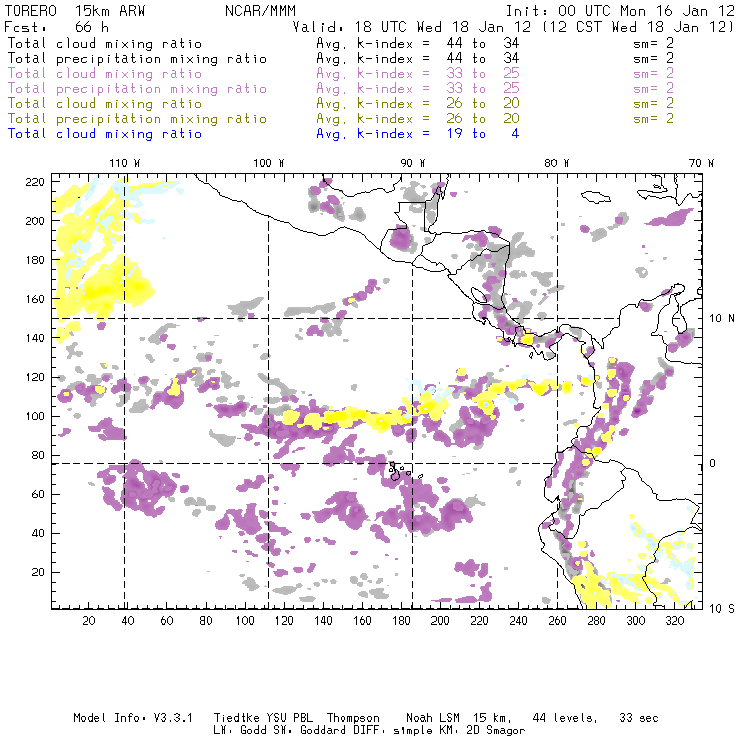Click the "120" value on the vertical axis

point(35,377)
